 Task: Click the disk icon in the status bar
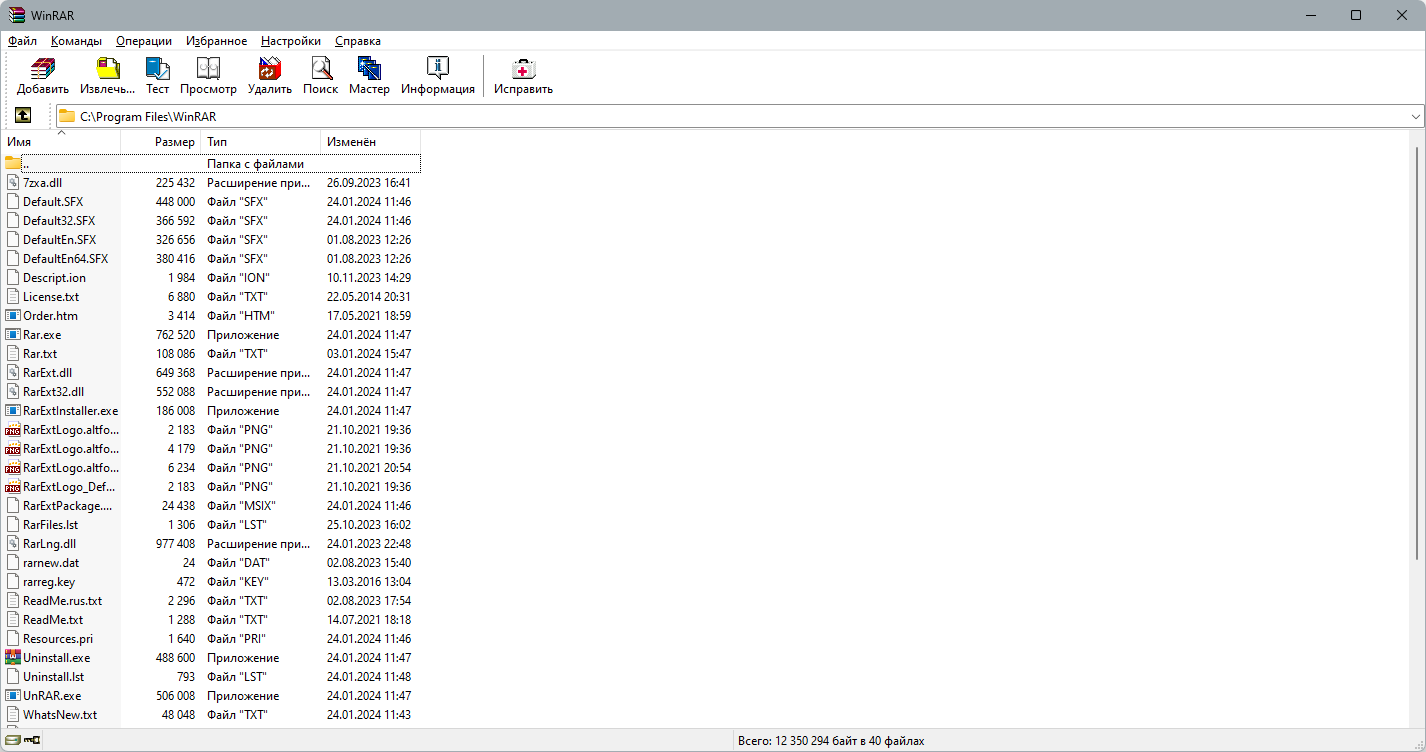pyautogui.click(x=13, y=741)
